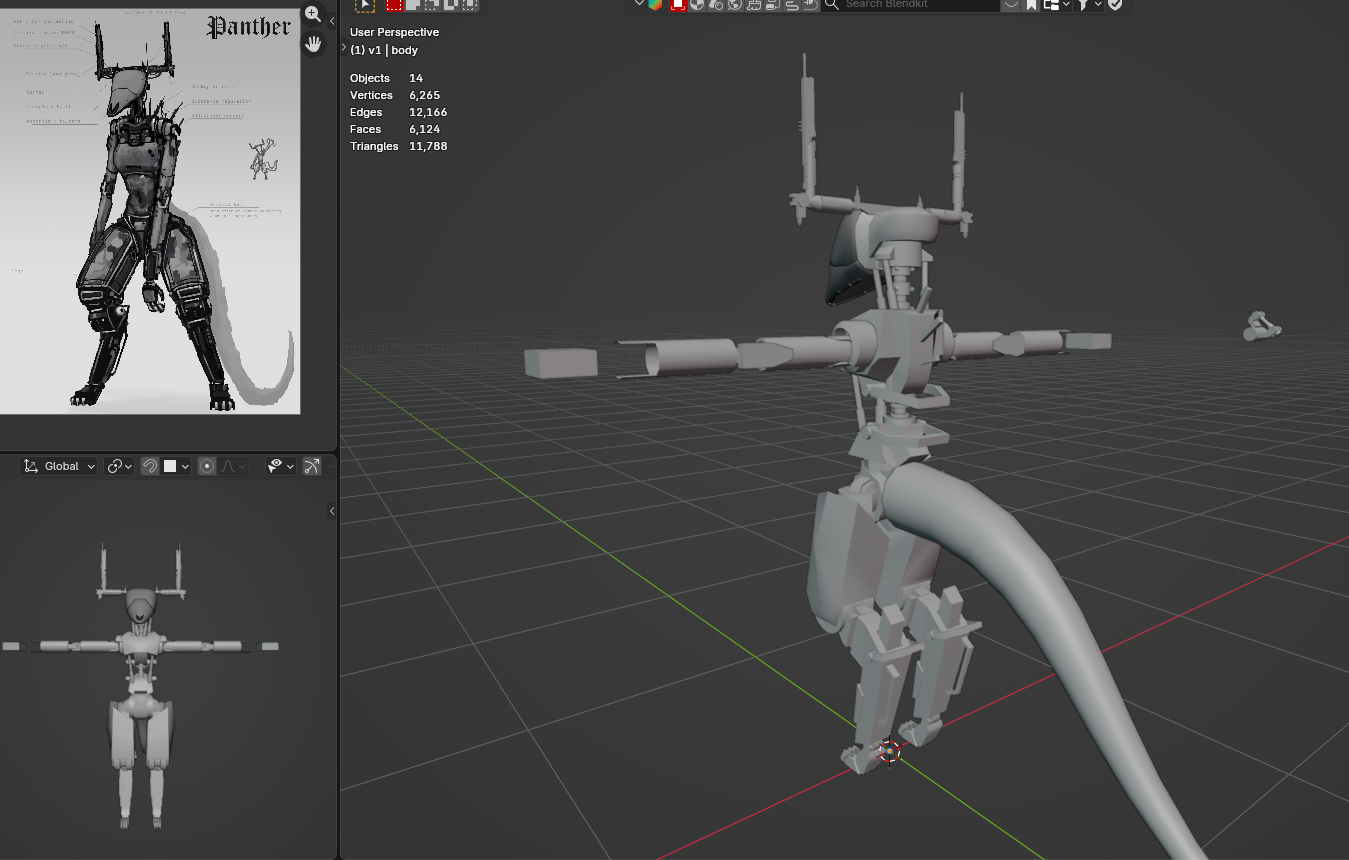Click the Edges 12,166 statistic
Image resolution: width=1349 pixels, height=860 pixels.
click(399, 112)
